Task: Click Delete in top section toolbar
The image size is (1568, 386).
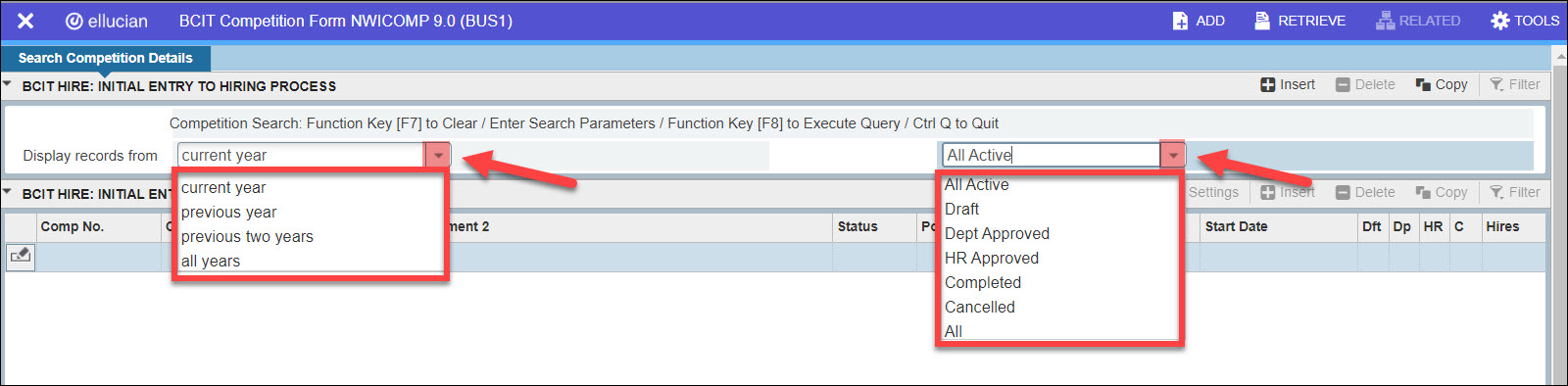Action: (1365, 84)
